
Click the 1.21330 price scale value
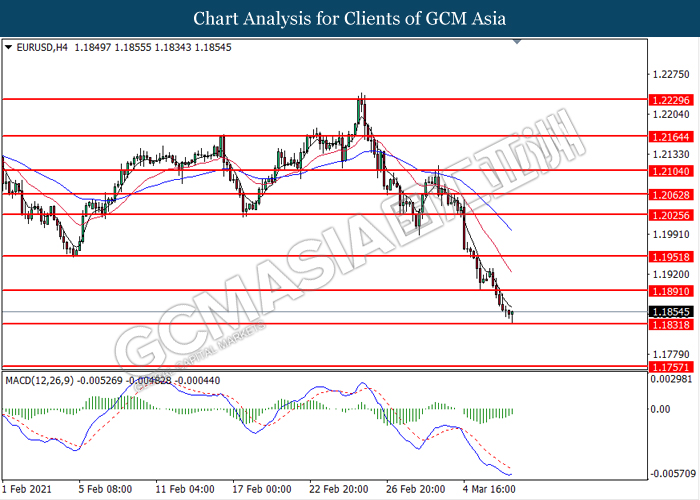(671, 154)
